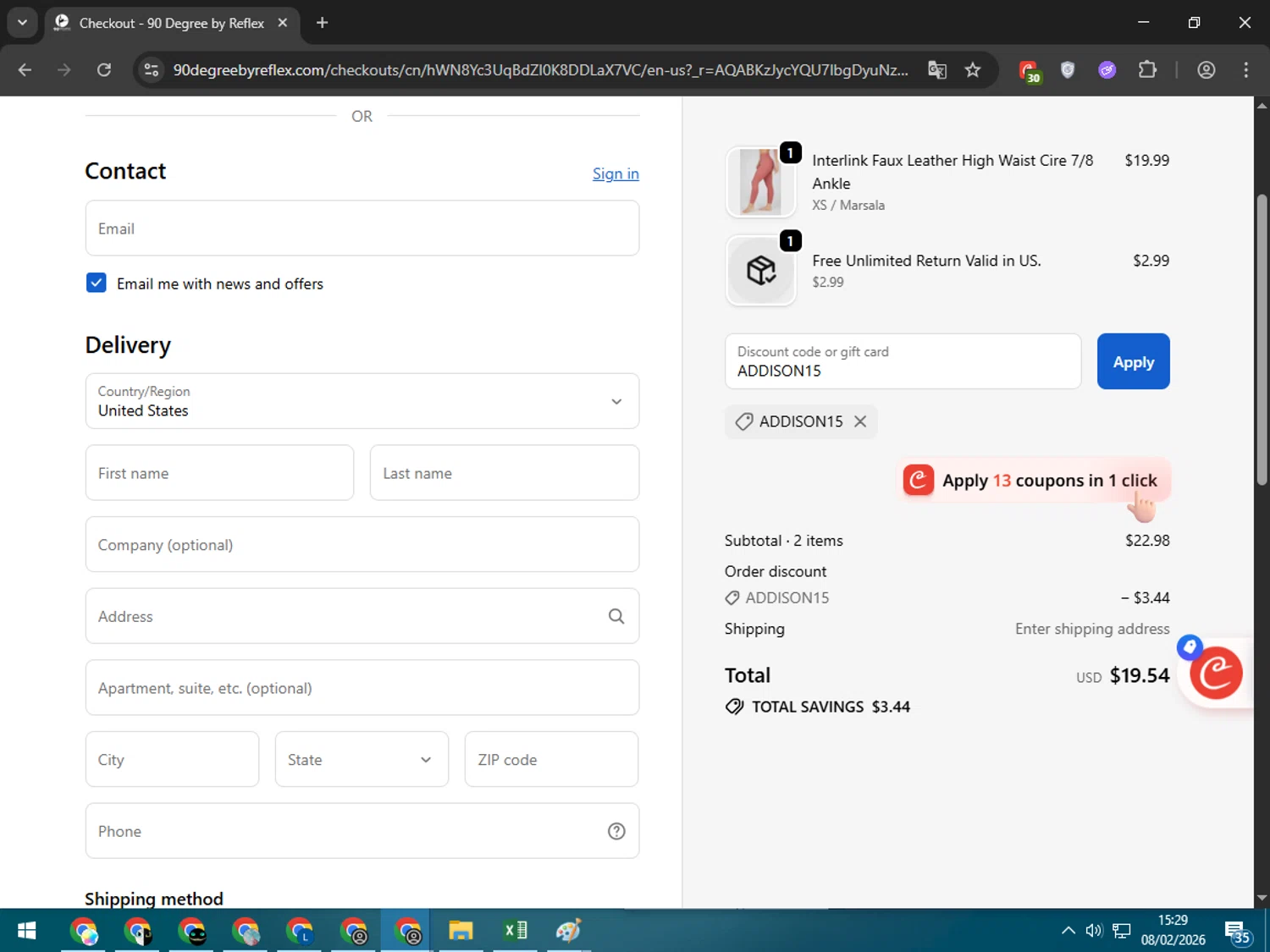Click the ZIP code field
This screenshot has width=1270, height=952.
click(551, 759)
